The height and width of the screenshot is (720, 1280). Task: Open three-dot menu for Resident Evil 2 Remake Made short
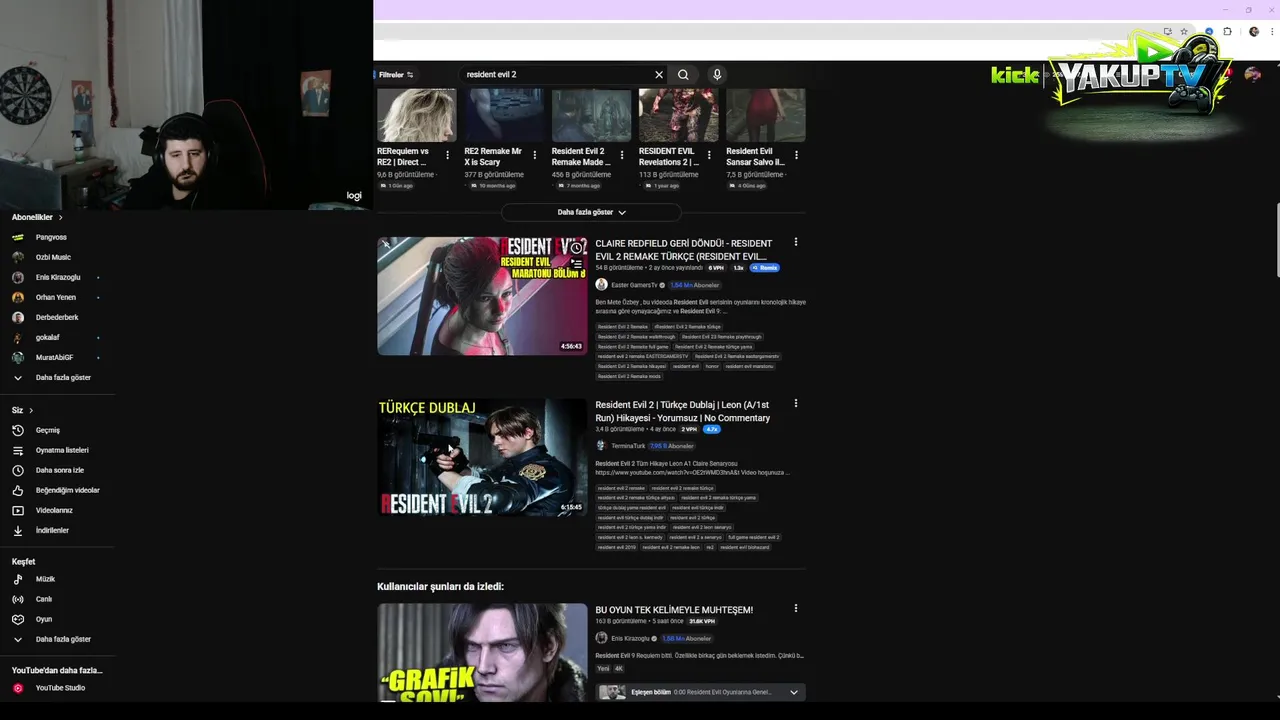point(622,155)
